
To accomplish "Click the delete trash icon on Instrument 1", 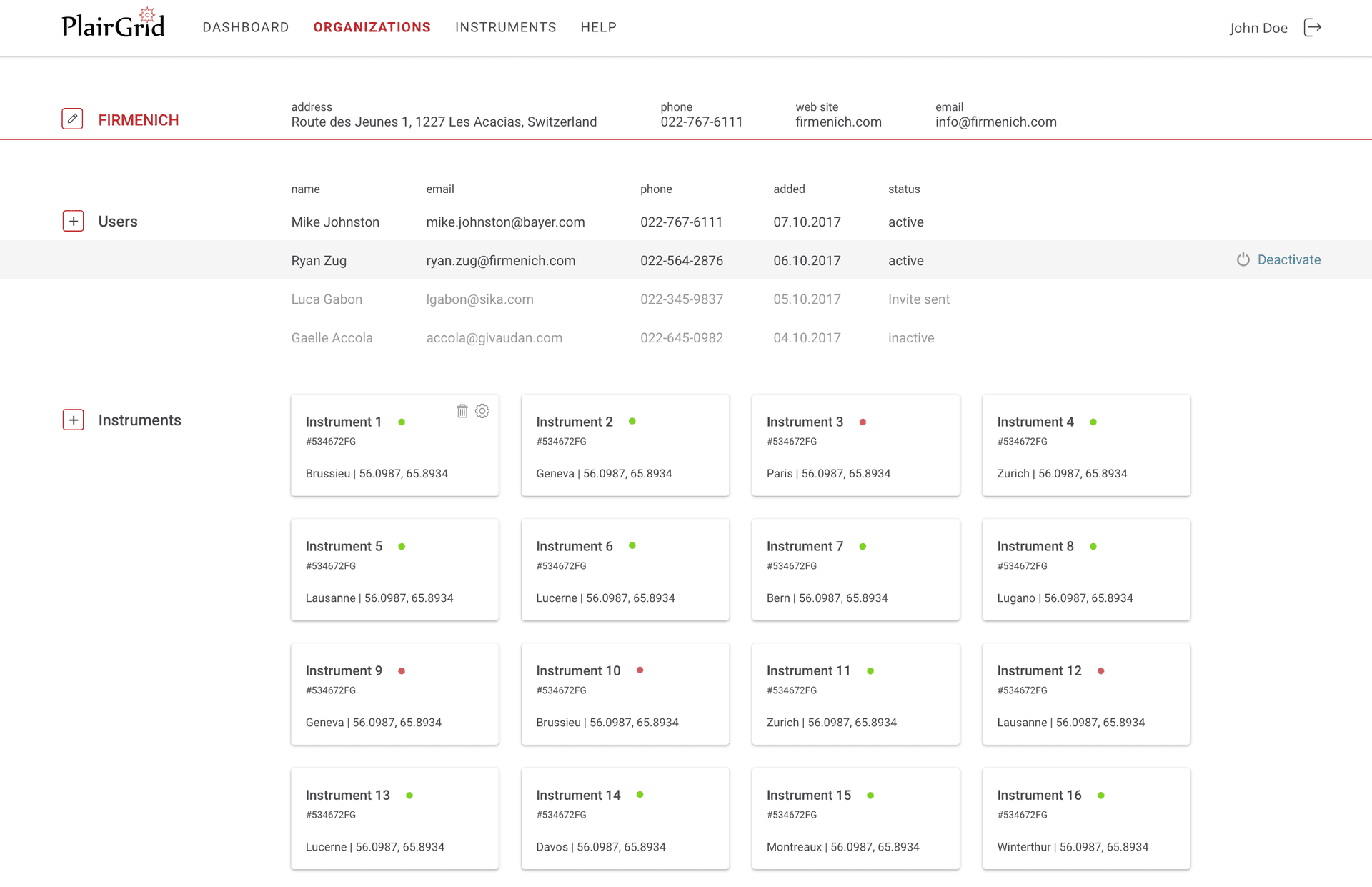I will 462,411.
